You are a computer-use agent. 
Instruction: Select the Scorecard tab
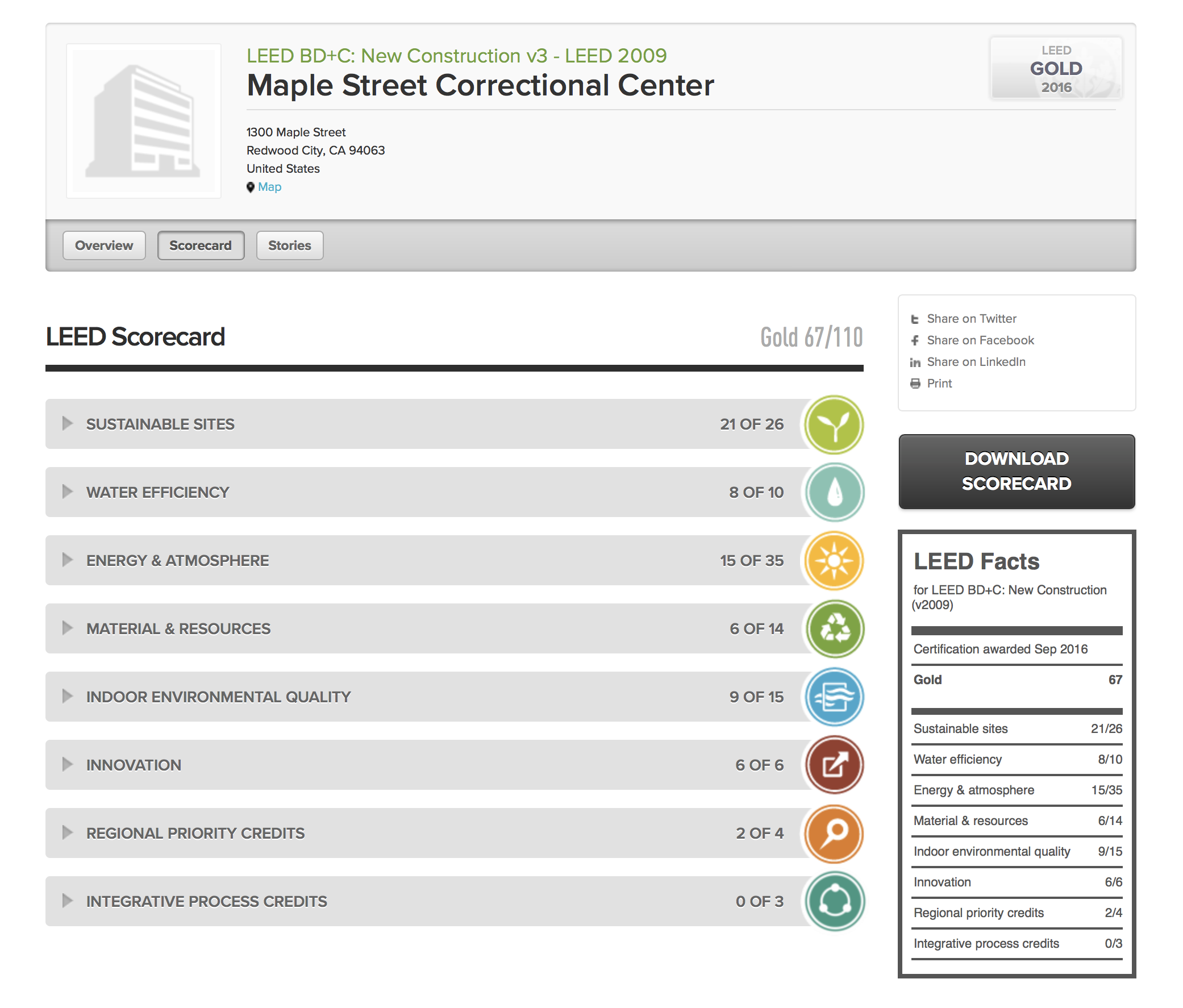click(x=201, y=245)
